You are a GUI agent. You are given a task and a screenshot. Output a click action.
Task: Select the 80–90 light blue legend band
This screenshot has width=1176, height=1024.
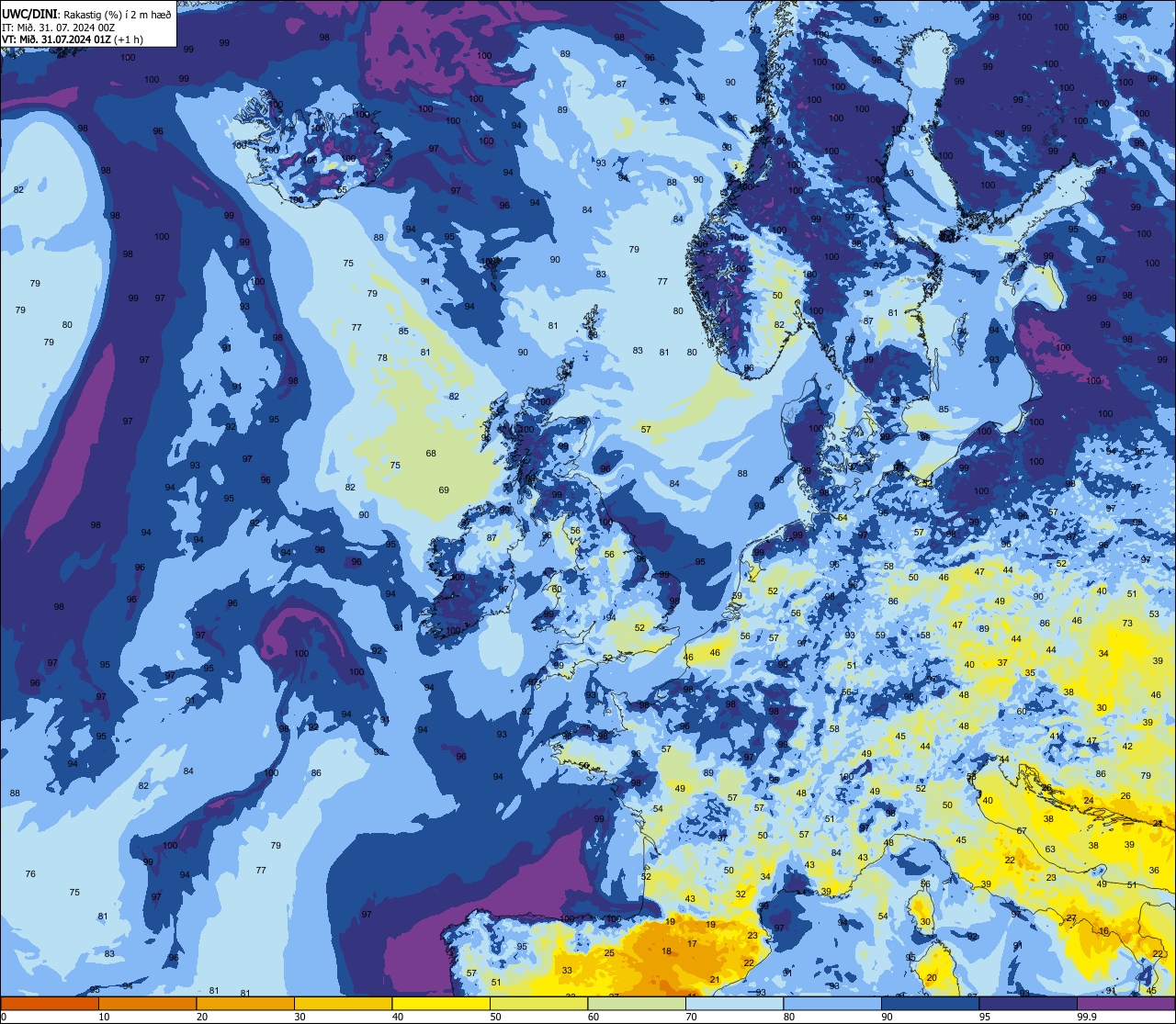(x=832, y=1003)
